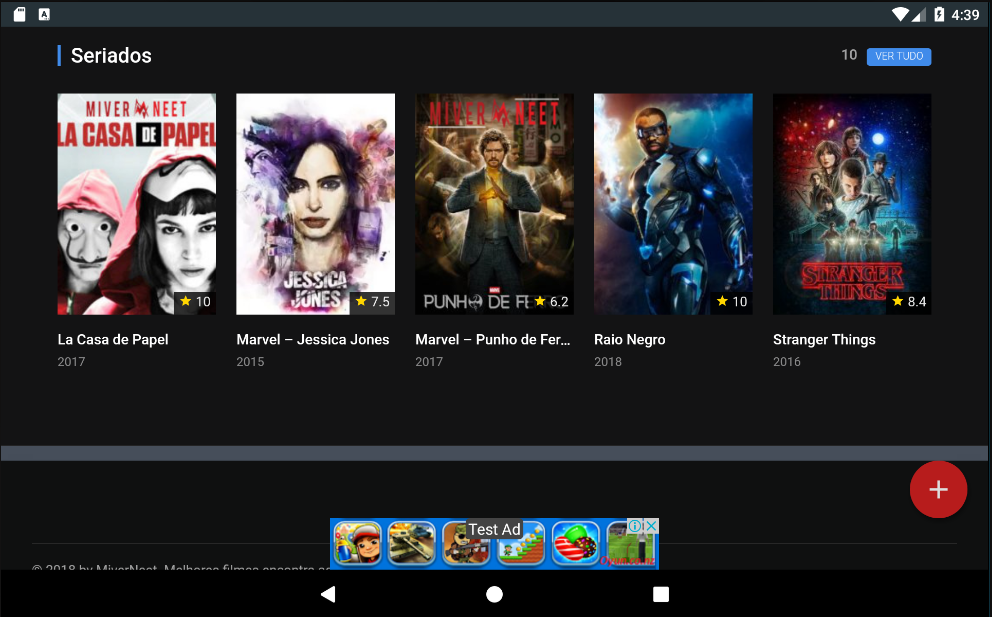Close the Test Ad banner X icon
This screenshot has width=992, height=617.
[x=652, y=526]
